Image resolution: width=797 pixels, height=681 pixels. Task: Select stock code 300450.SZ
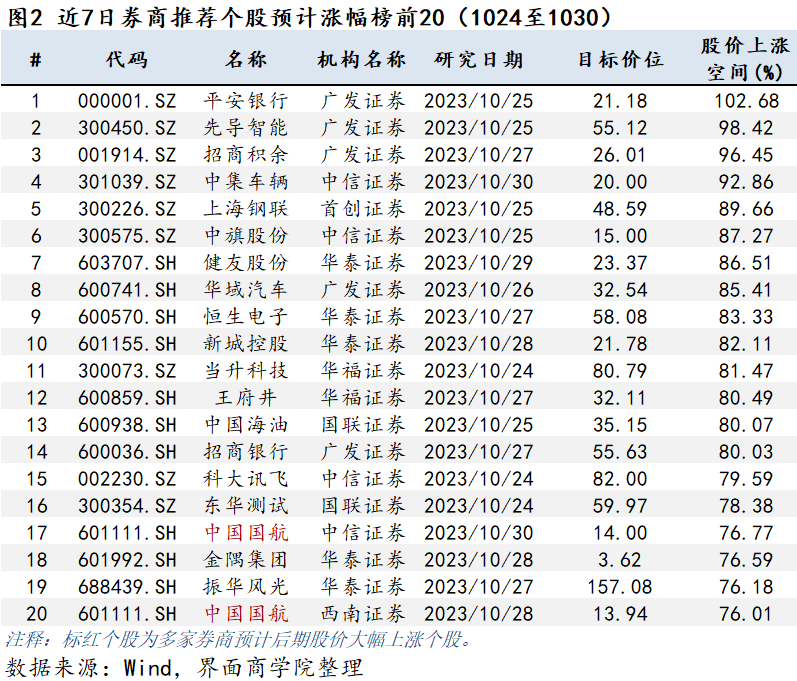[x=127, y=128]
